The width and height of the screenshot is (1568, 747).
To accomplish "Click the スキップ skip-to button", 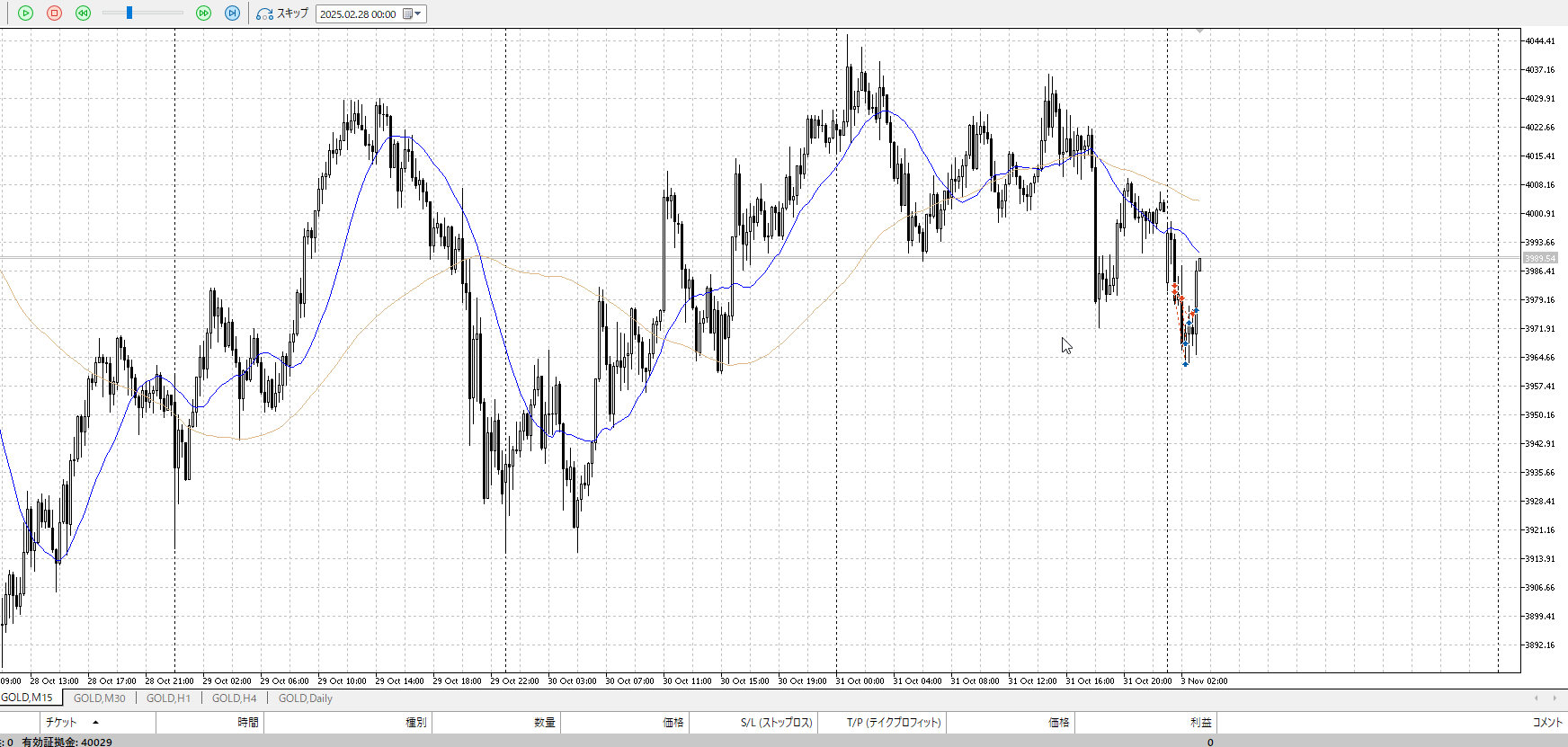I will click(282, 13).
